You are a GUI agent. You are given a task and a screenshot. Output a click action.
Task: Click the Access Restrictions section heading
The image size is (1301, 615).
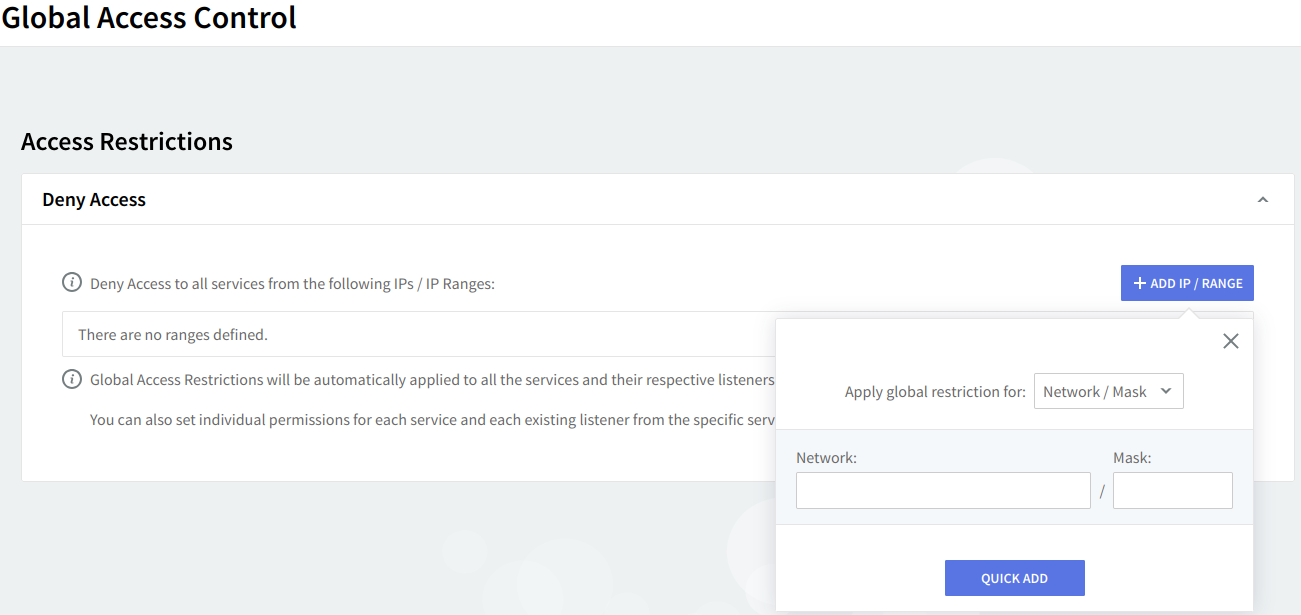click(127, 142)
